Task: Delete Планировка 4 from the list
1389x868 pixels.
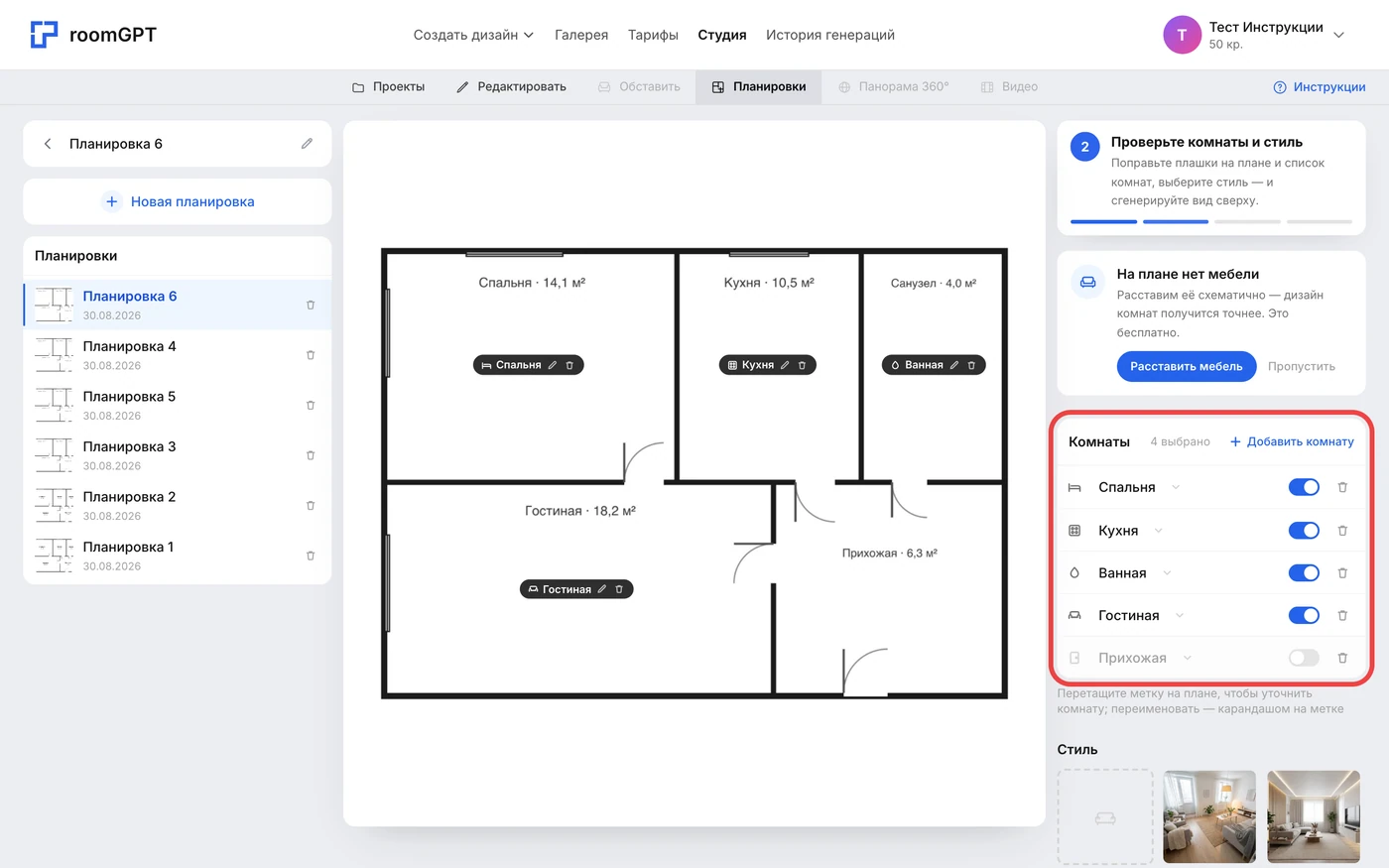Action: click(x=311, y=355)
